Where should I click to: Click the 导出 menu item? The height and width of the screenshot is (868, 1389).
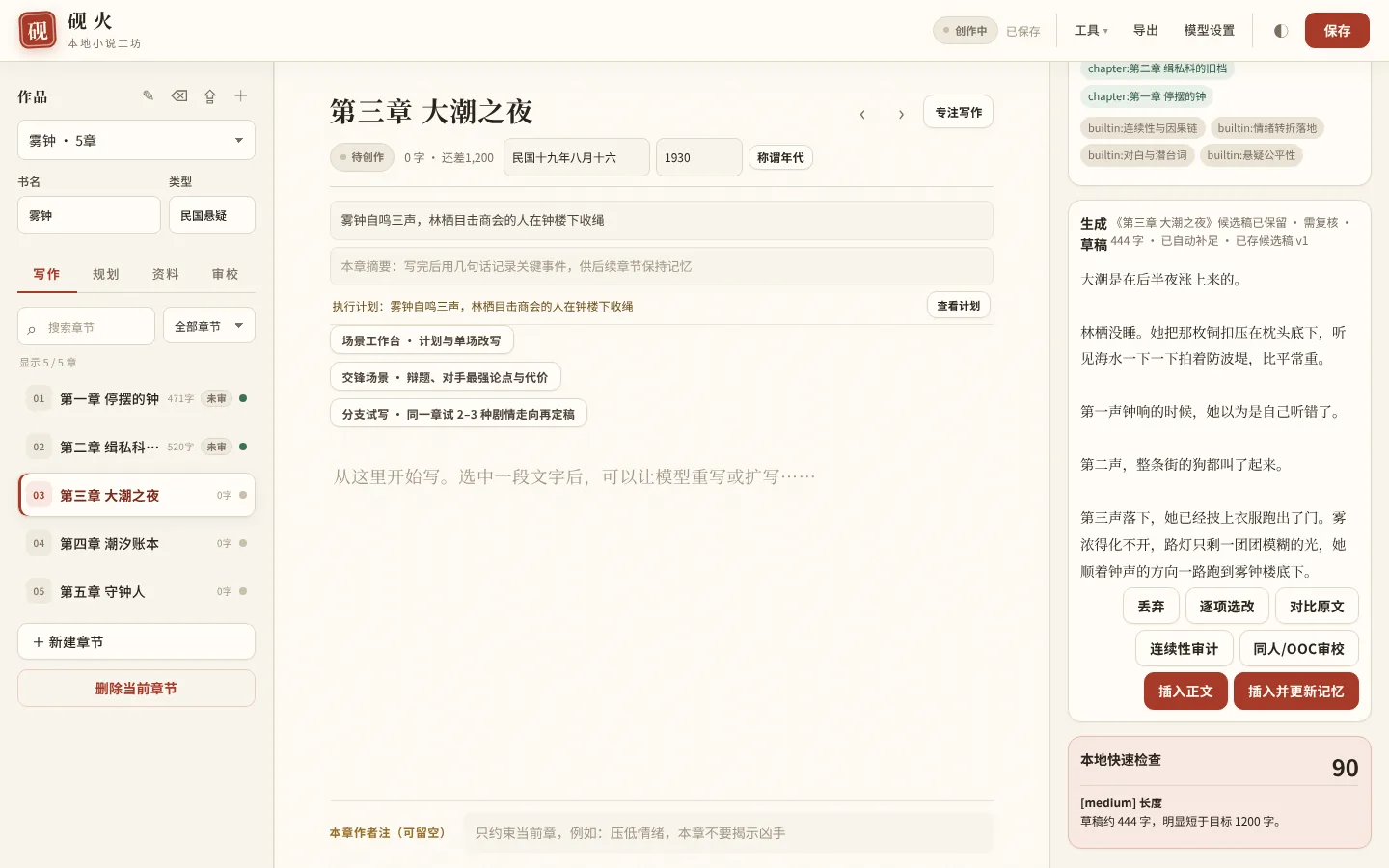point(1145,31)
